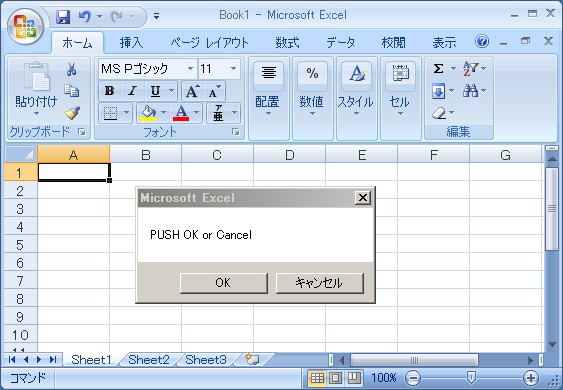The image size is (563, 390).
Task: Switch to Page Layout view in status bar
Action: click(x=336, y=377)
